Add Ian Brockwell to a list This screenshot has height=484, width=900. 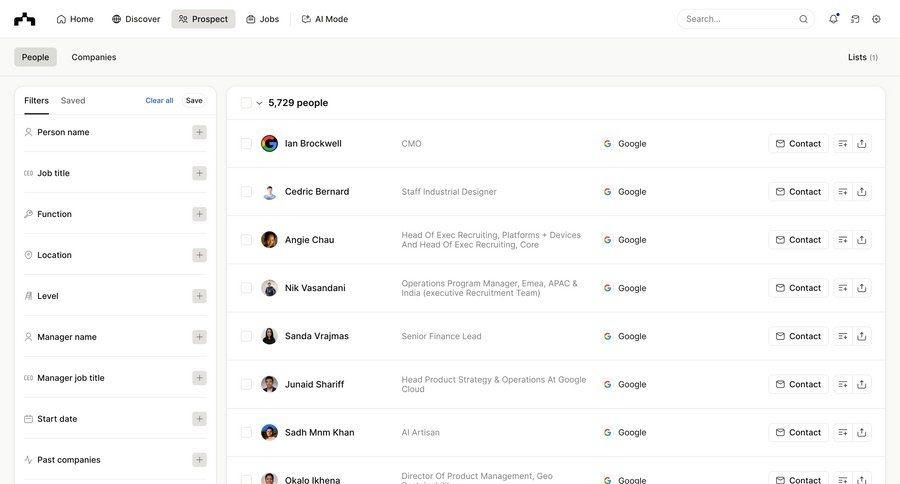tap(843, 144)
